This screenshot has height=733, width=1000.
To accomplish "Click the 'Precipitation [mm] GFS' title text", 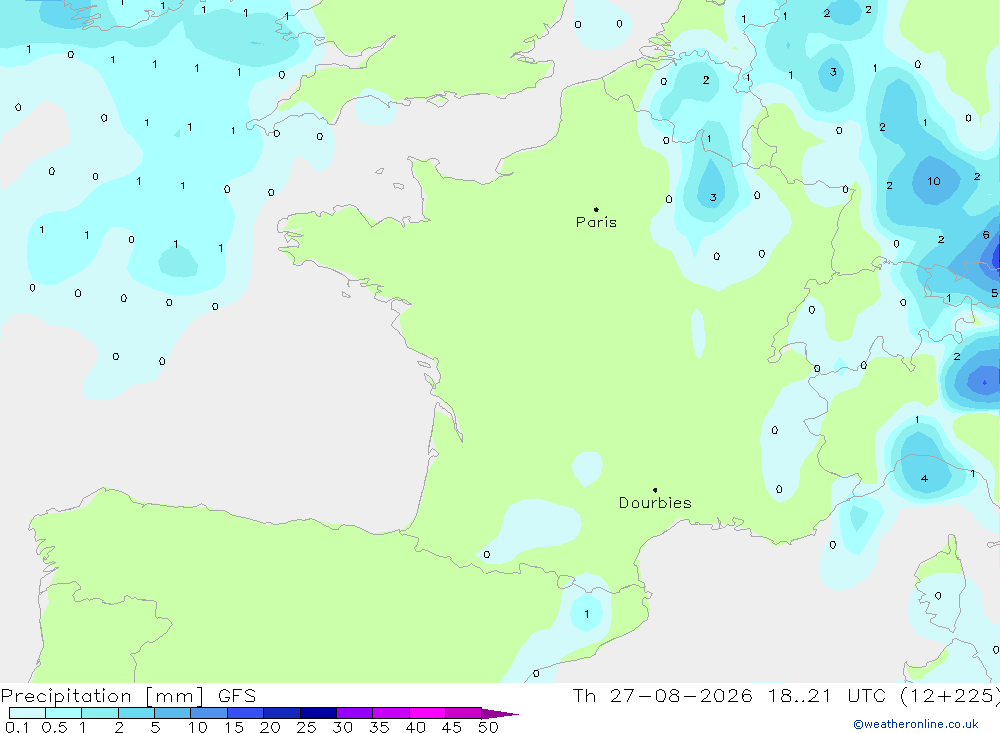I will [128, 696].
